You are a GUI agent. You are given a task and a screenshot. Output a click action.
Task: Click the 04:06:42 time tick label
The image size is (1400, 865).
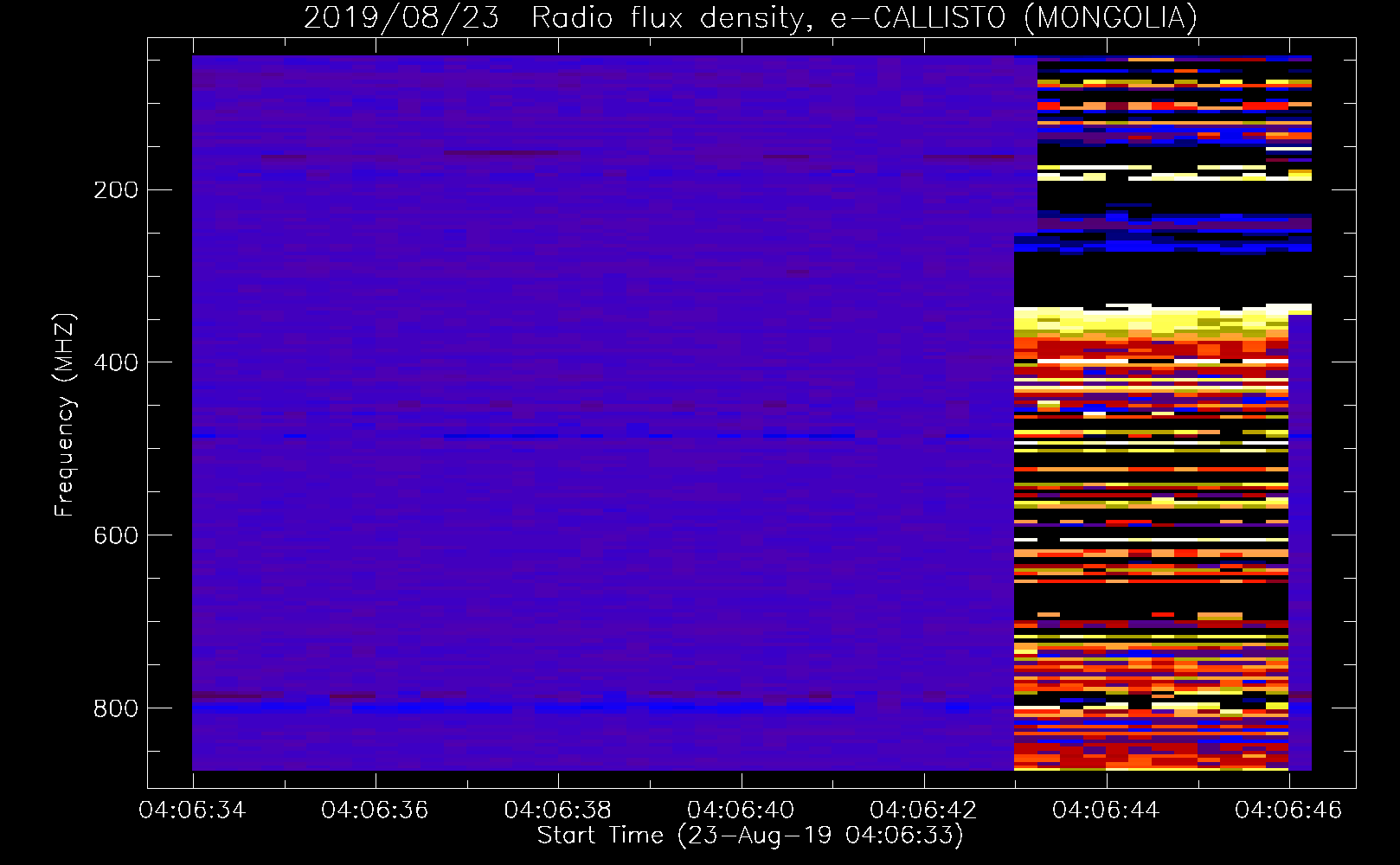(x=923, y=810)
